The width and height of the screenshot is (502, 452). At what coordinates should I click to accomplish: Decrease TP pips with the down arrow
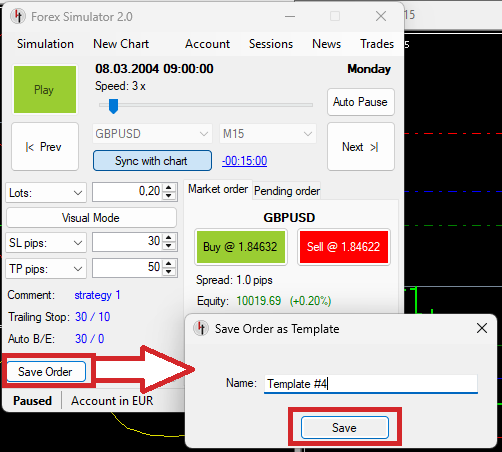tap(169, 272)
